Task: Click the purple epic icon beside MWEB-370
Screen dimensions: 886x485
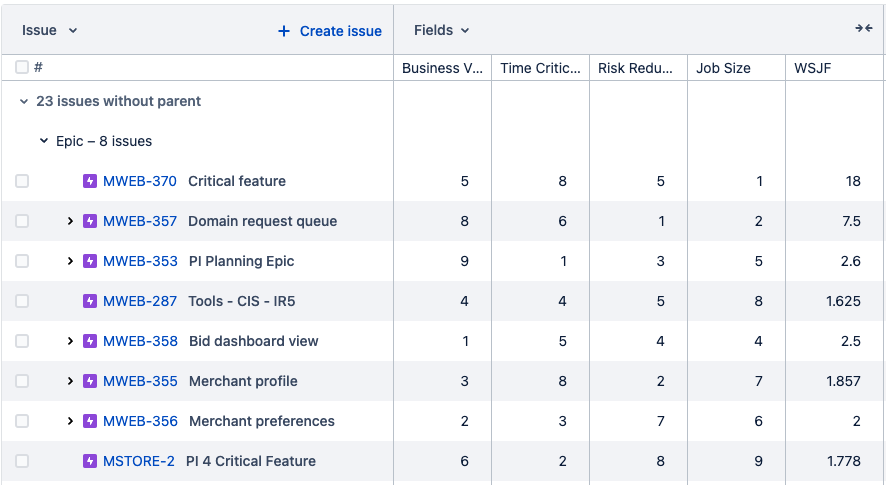Action: [x=90, y=181]
